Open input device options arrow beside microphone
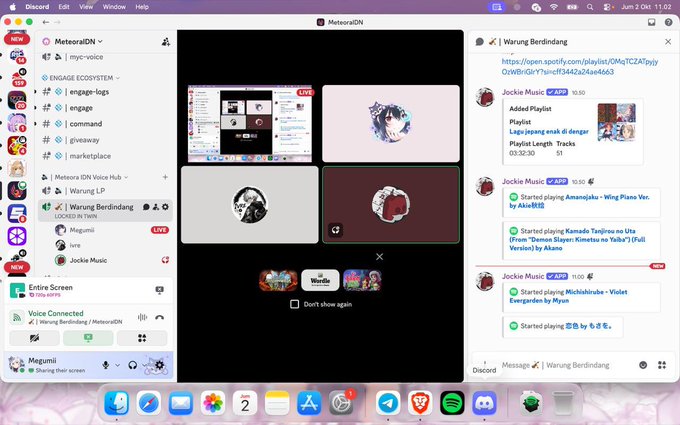The width and height of the screenshot is (680, 425). click(x=118, y=365)
